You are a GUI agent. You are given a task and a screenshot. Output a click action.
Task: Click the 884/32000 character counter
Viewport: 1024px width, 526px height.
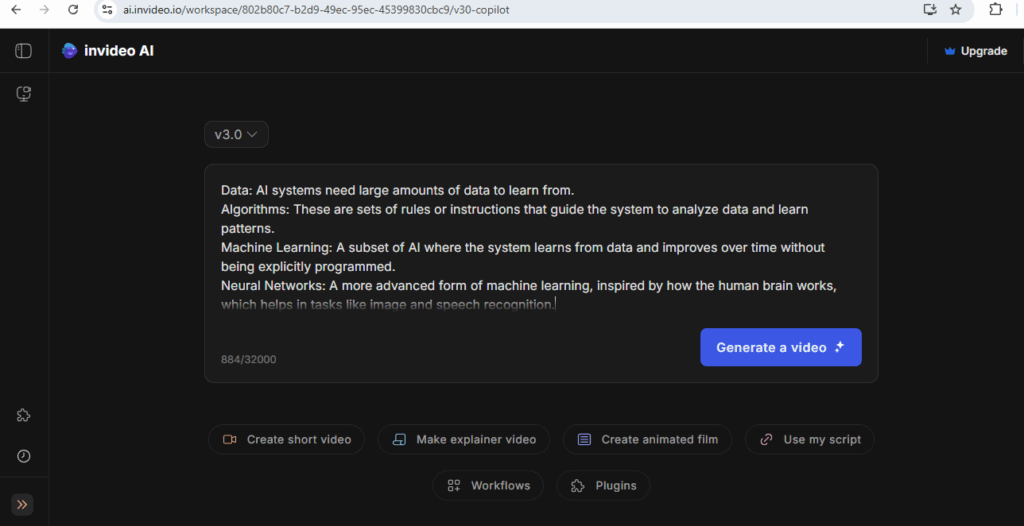248,359
